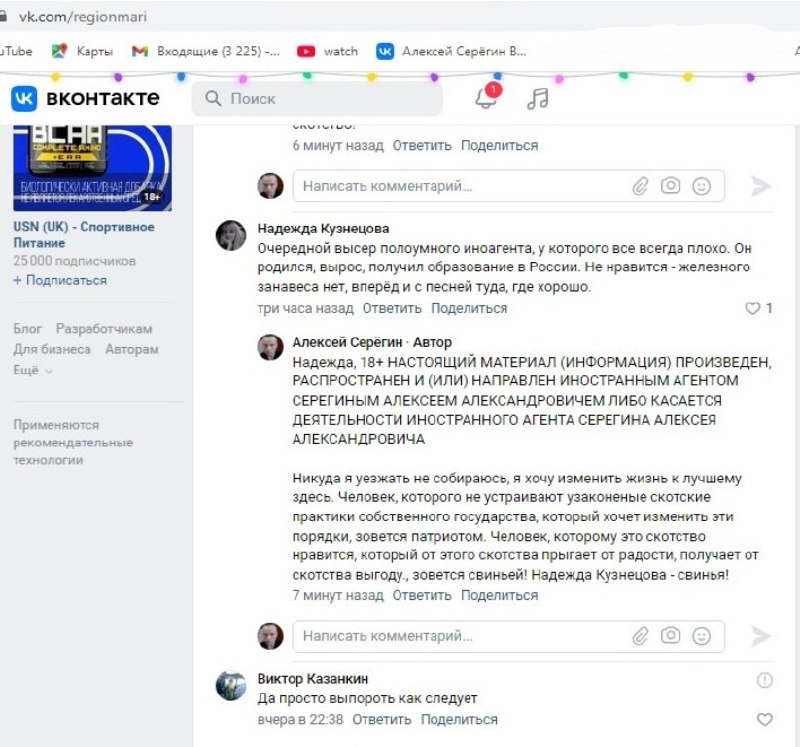The height and width of the screenshot is (747, 800).
Task: Subscribe via + Подписаться link
Action: (x=60, y=280)
